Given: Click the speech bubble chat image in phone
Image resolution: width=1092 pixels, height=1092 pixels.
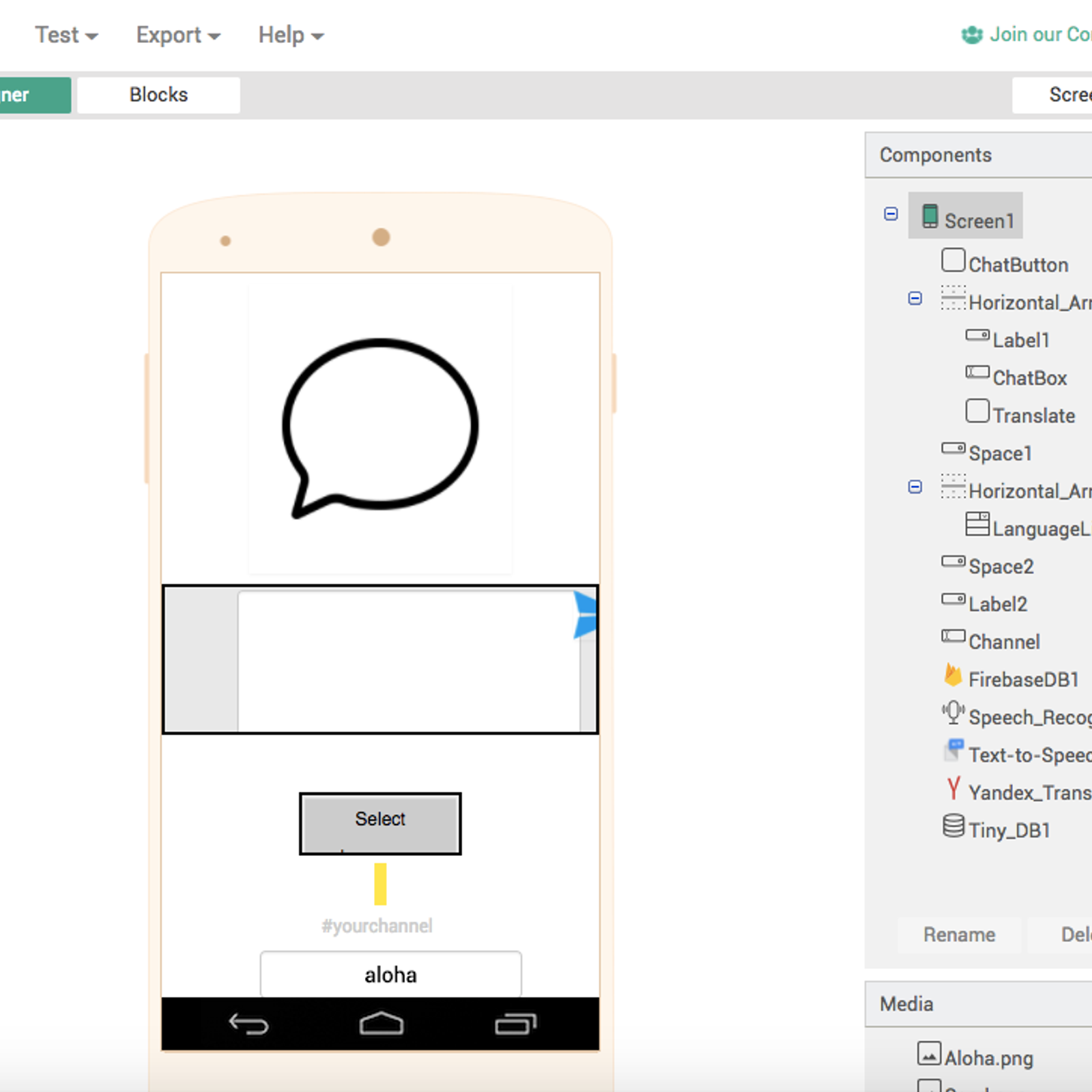Looking at the screenshot, I should click(380, 429).
